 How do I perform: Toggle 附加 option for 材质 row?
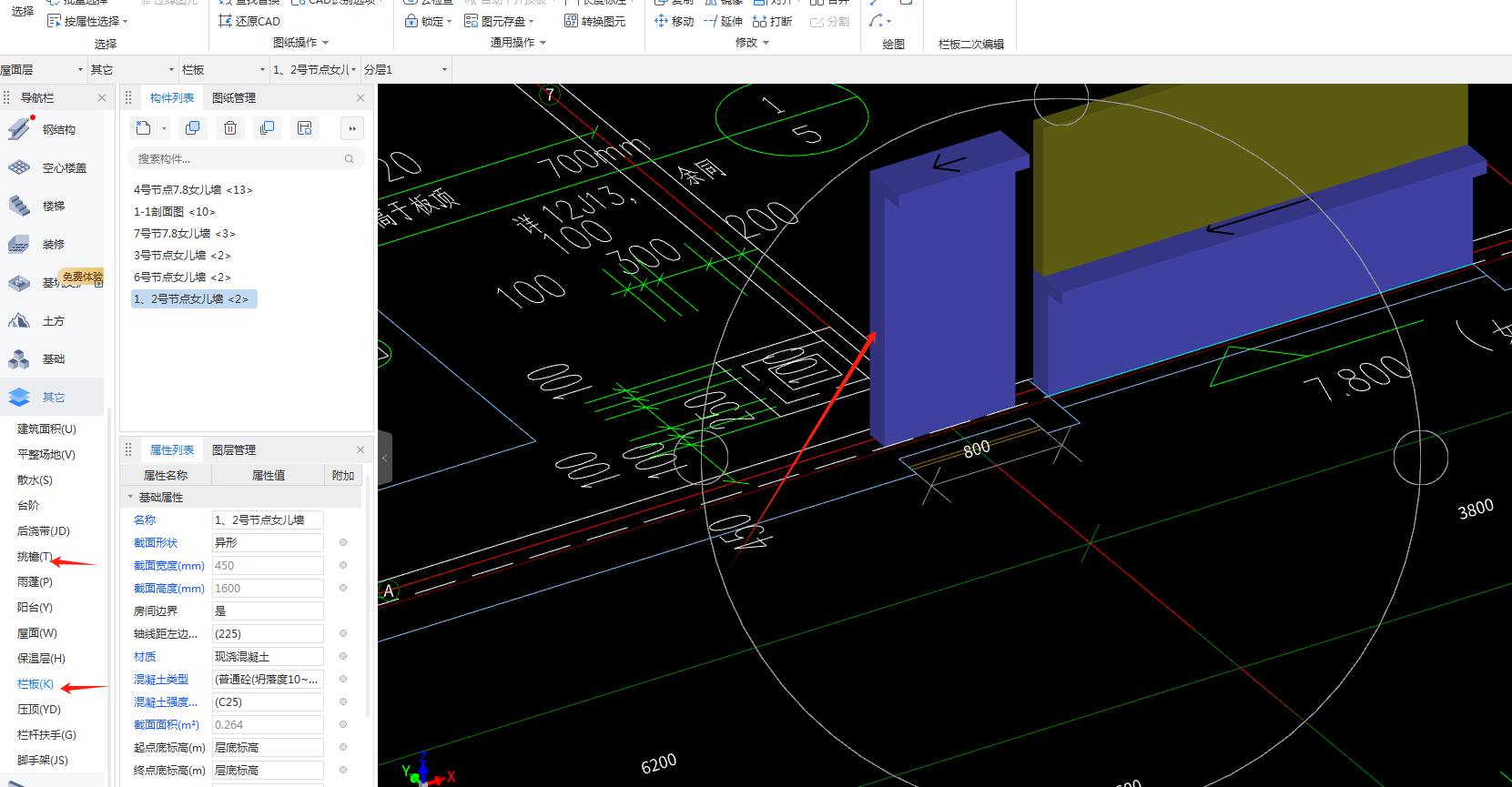343,656
